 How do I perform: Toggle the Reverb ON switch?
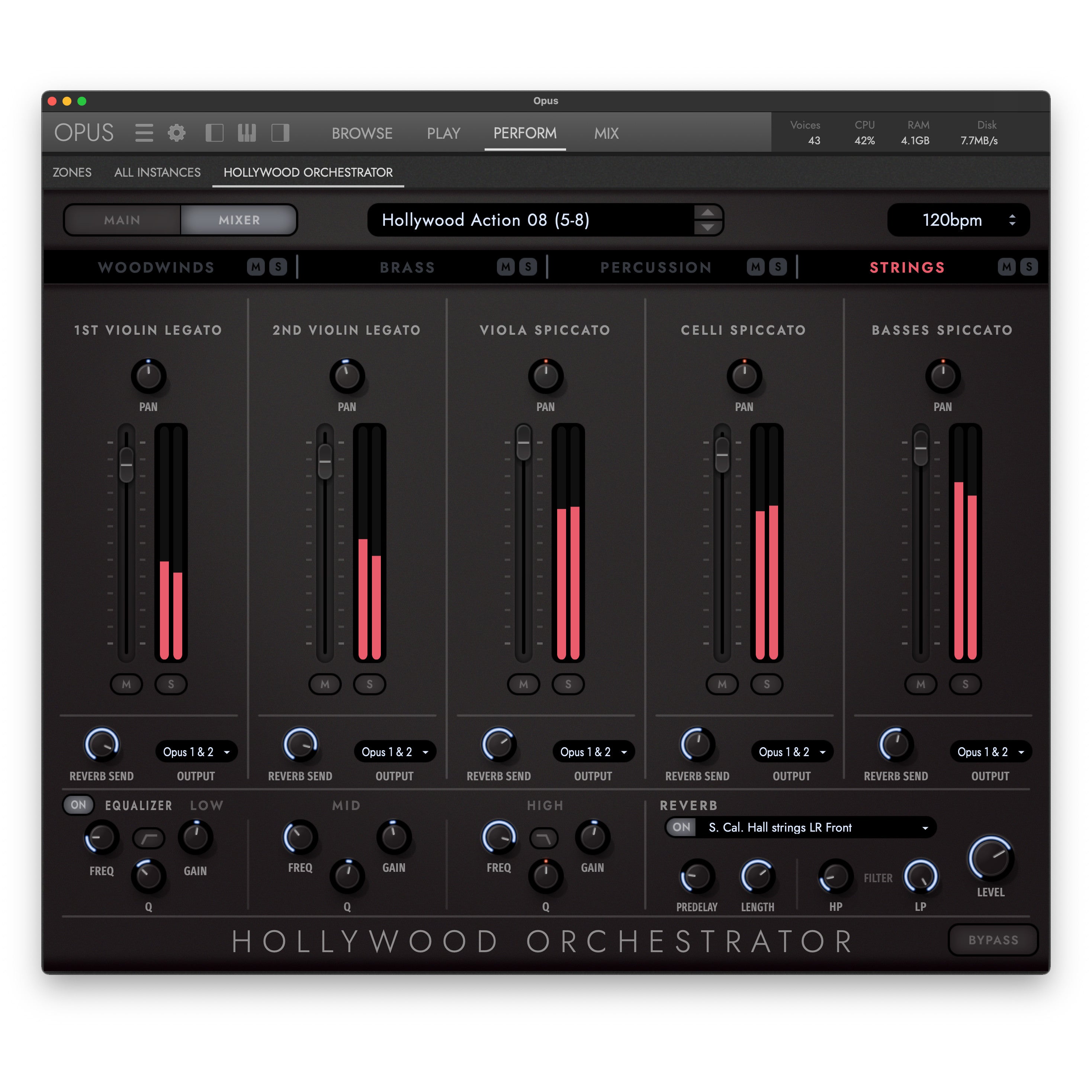click(682, 827)
